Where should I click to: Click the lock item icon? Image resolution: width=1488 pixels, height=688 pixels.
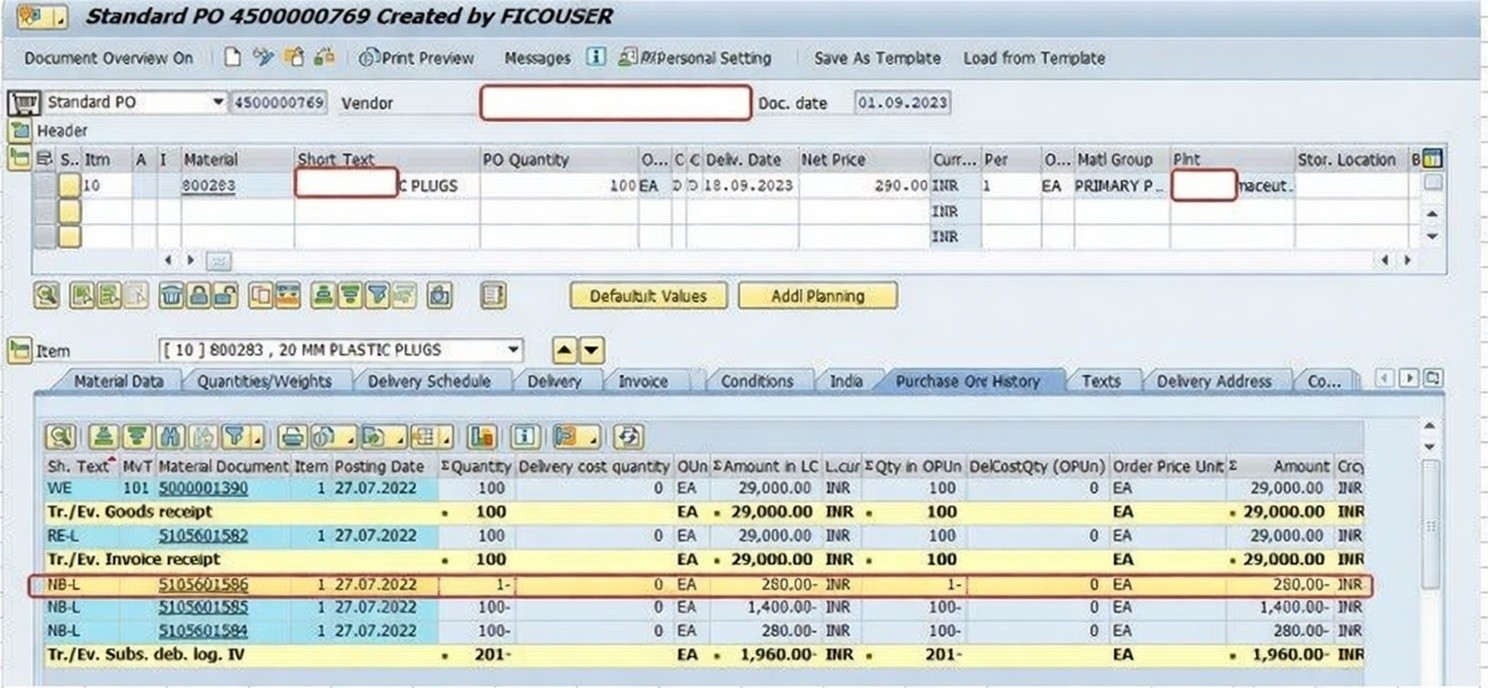click(199, 295)
